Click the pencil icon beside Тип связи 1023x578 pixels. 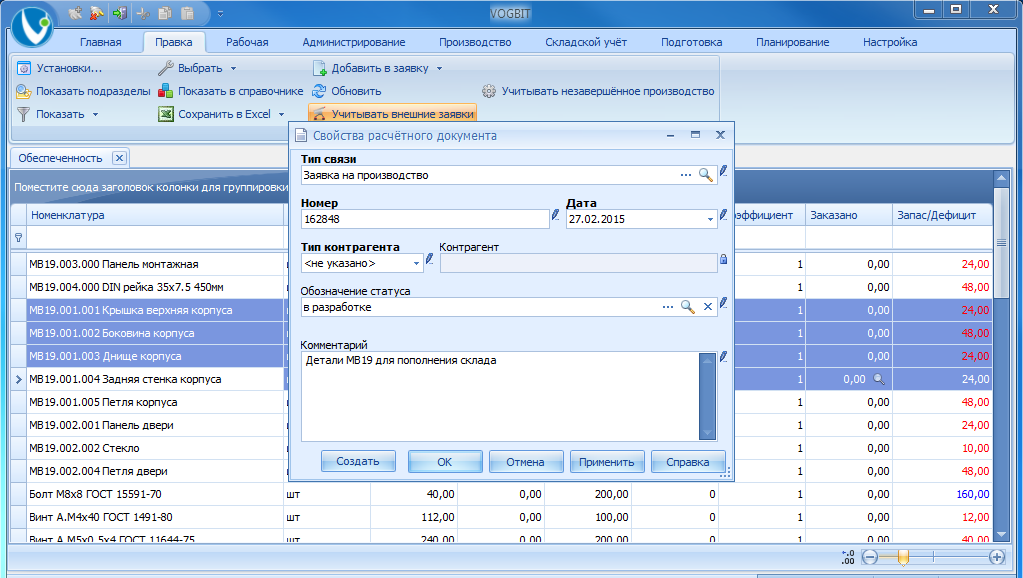[x=724, y=172]
